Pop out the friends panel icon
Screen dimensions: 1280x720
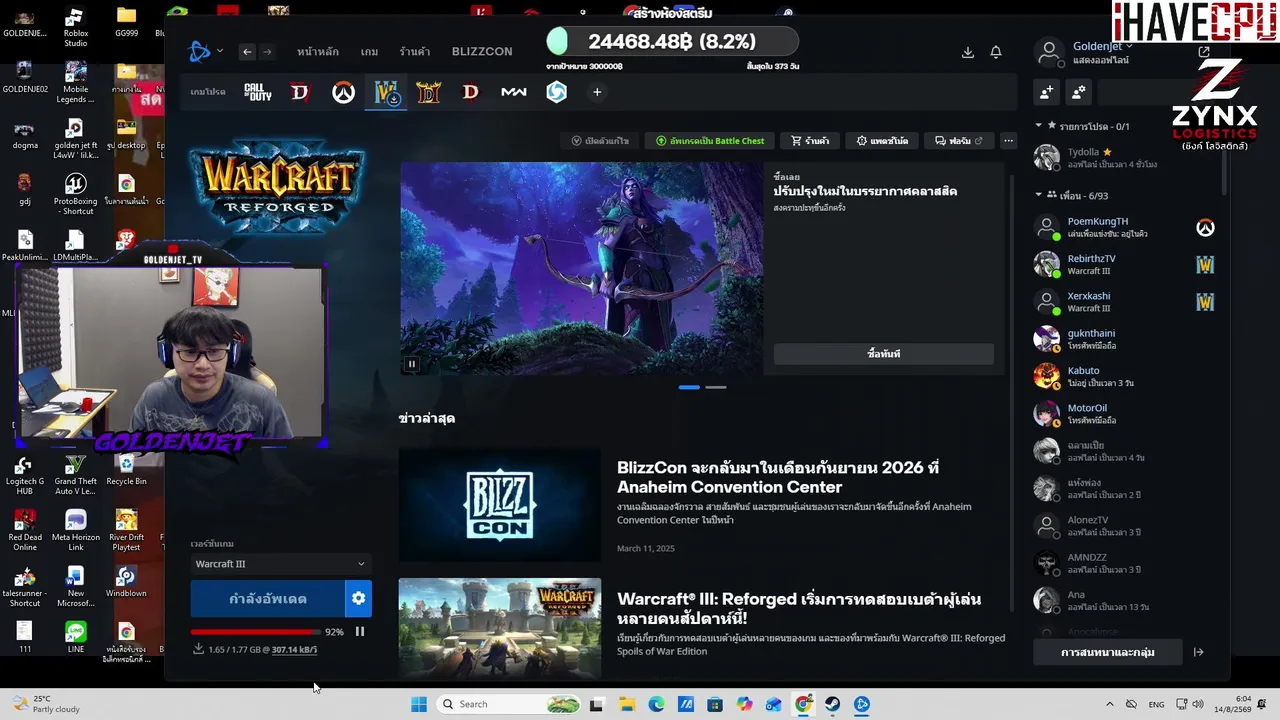(1204, 52)
